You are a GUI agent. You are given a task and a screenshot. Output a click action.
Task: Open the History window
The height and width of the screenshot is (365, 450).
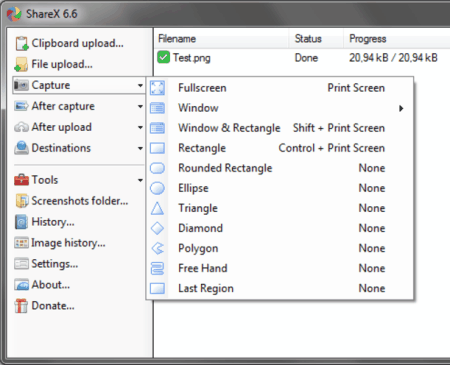point(45,222)
